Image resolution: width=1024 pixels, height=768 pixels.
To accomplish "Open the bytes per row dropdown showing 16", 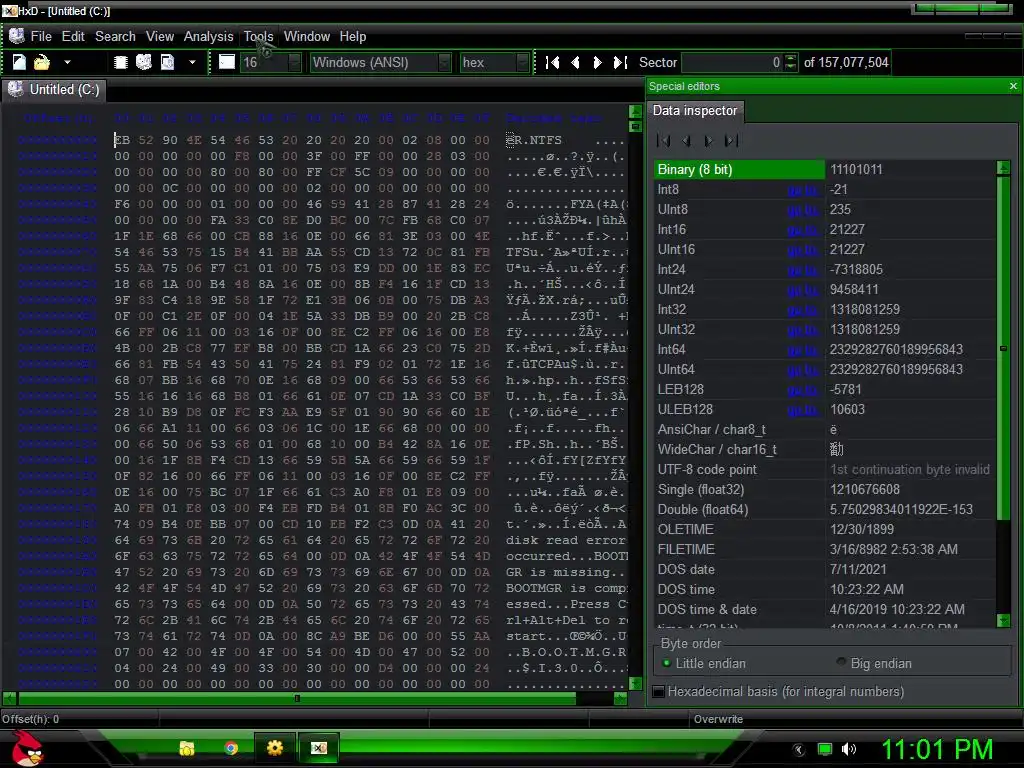I will click(295, 63).
